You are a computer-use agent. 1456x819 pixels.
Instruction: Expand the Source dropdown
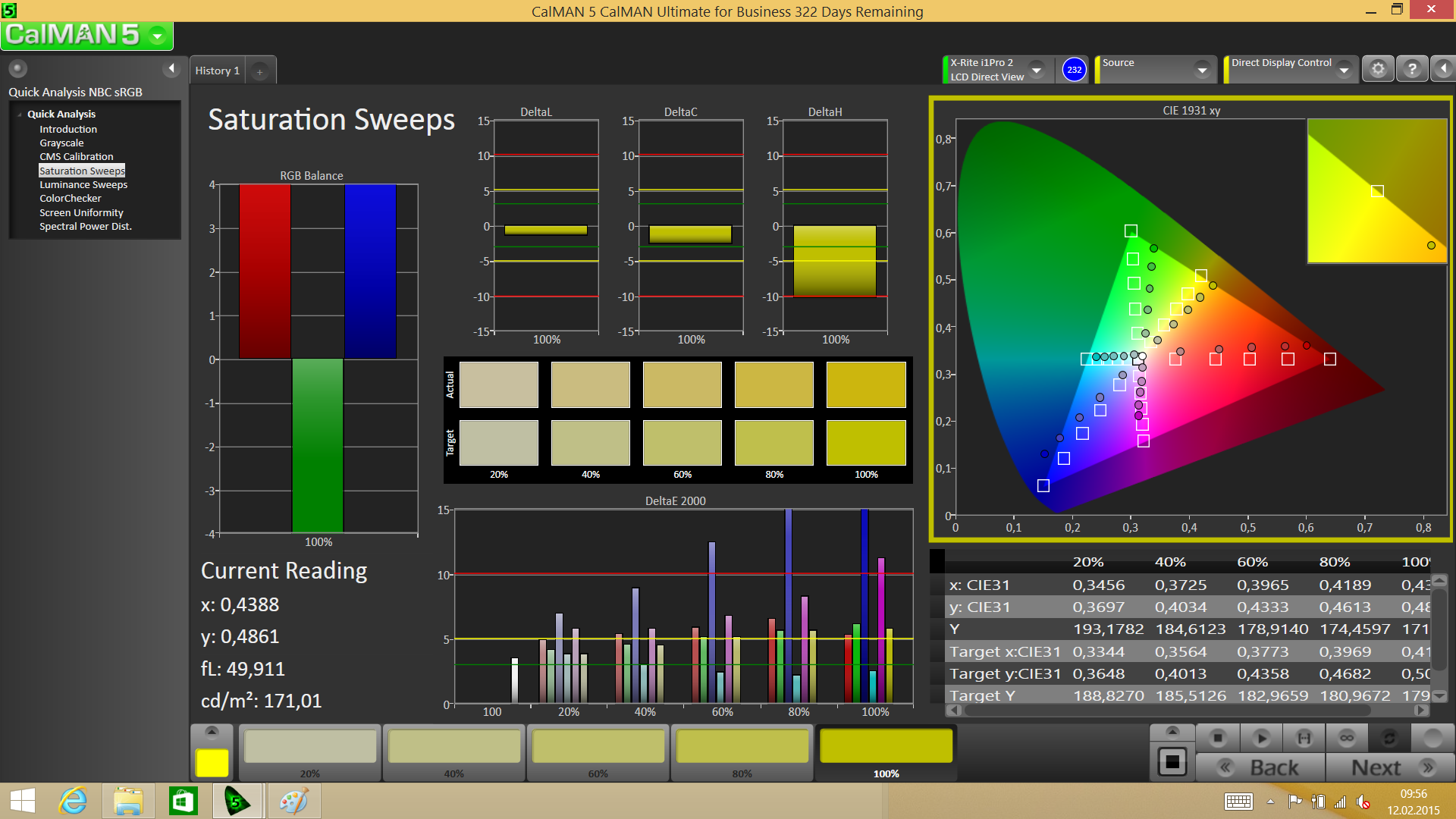(x=1202, y=70)
